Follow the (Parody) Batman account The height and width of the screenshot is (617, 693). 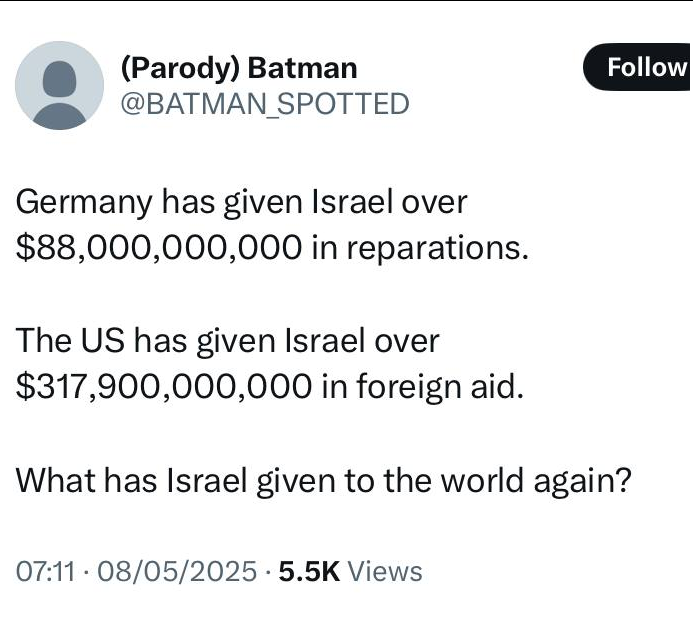(x=638, y=67)
